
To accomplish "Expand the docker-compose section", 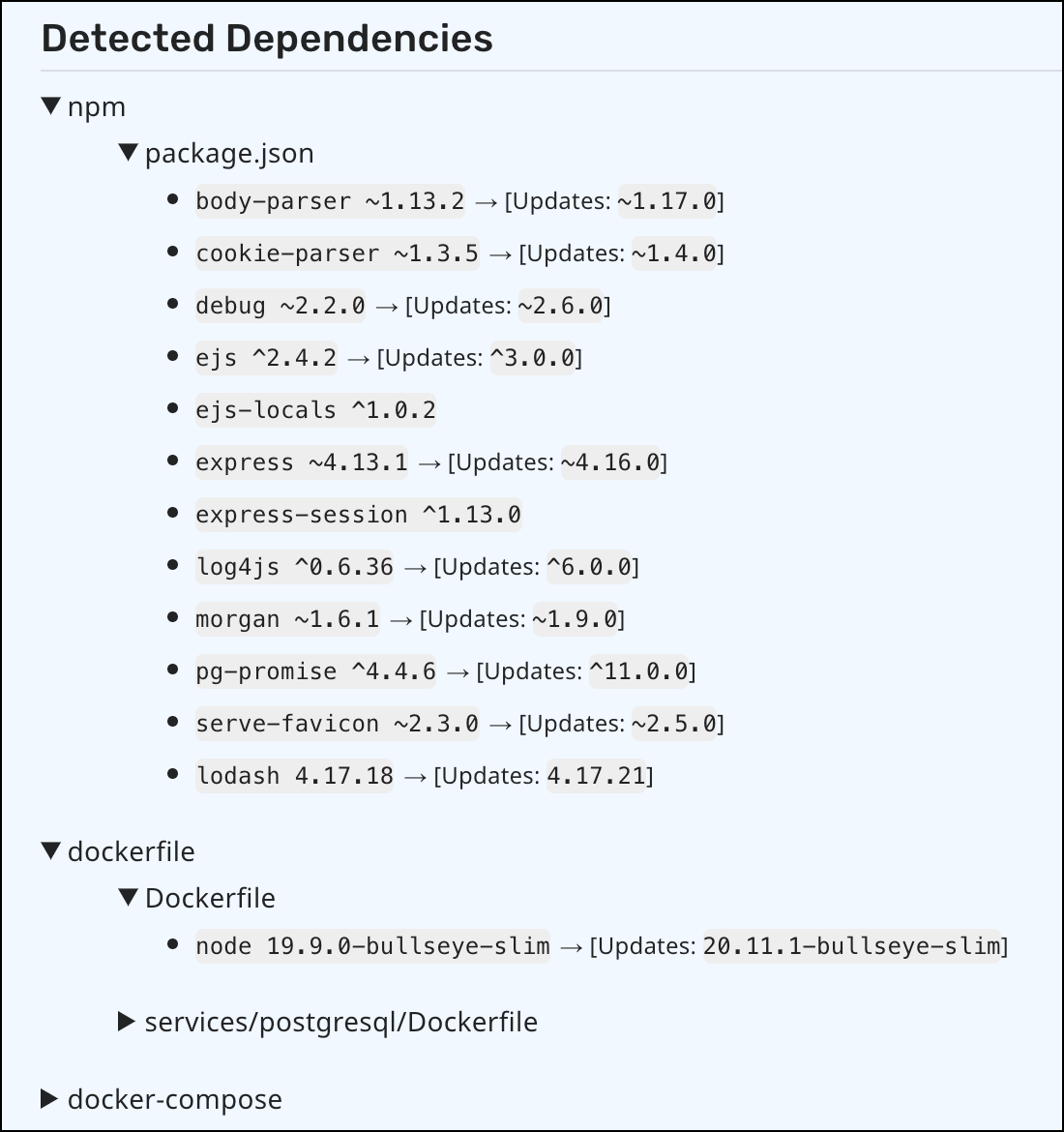I will (51, 1099).
